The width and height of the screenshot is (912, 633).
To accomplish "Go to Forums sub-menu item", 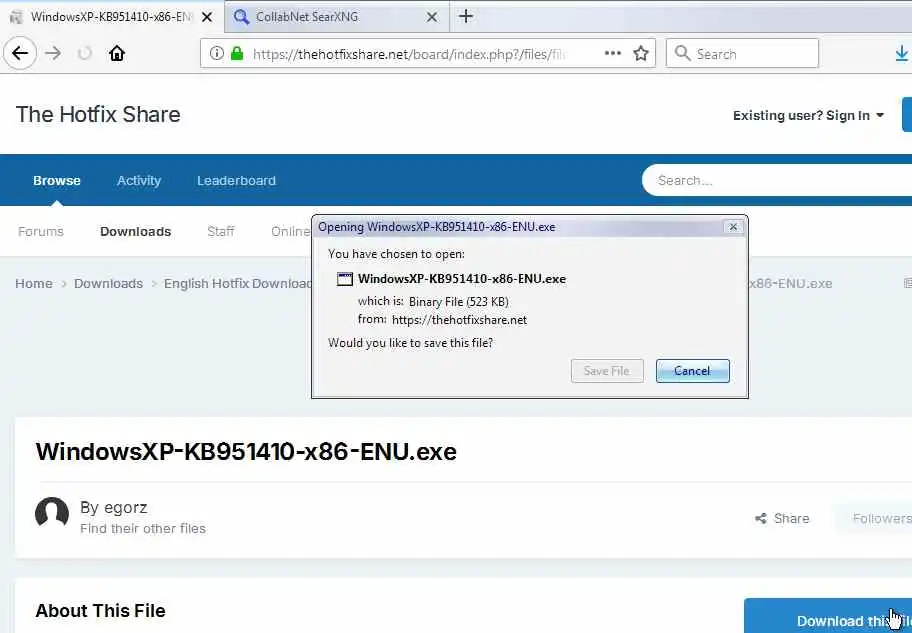I will point(41,232).
